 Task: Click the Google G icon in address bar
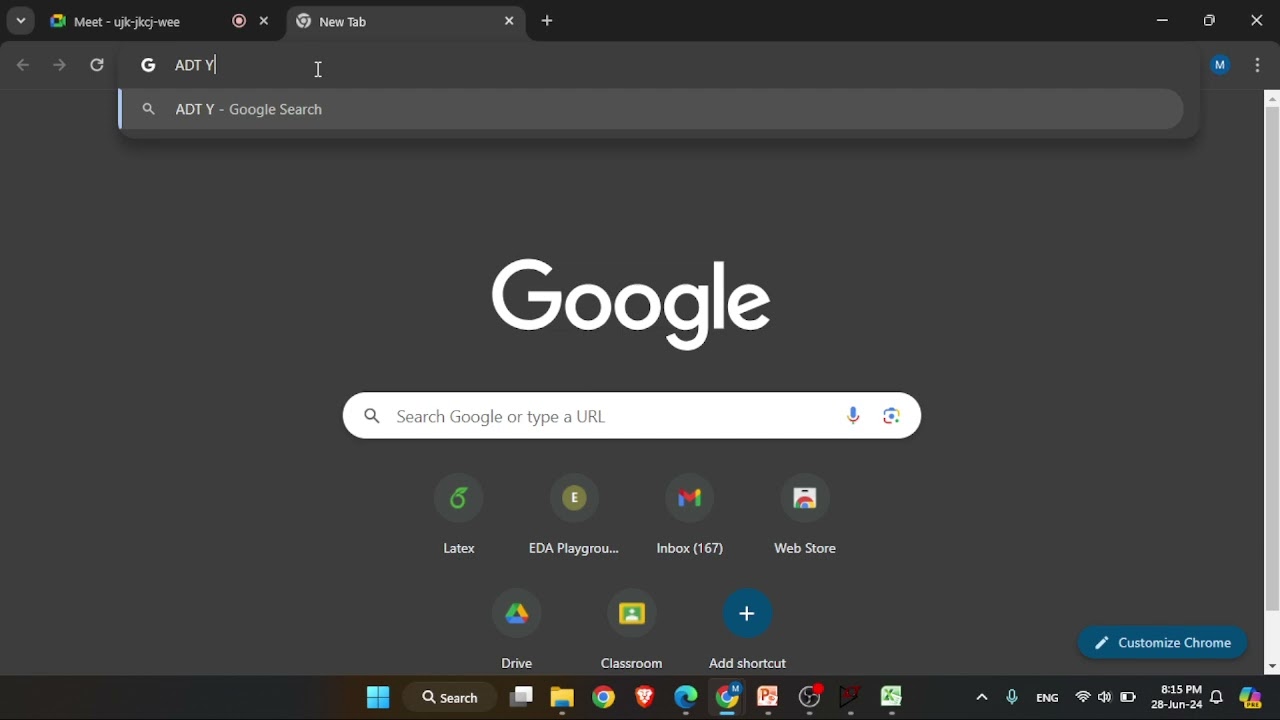point(149,66)
